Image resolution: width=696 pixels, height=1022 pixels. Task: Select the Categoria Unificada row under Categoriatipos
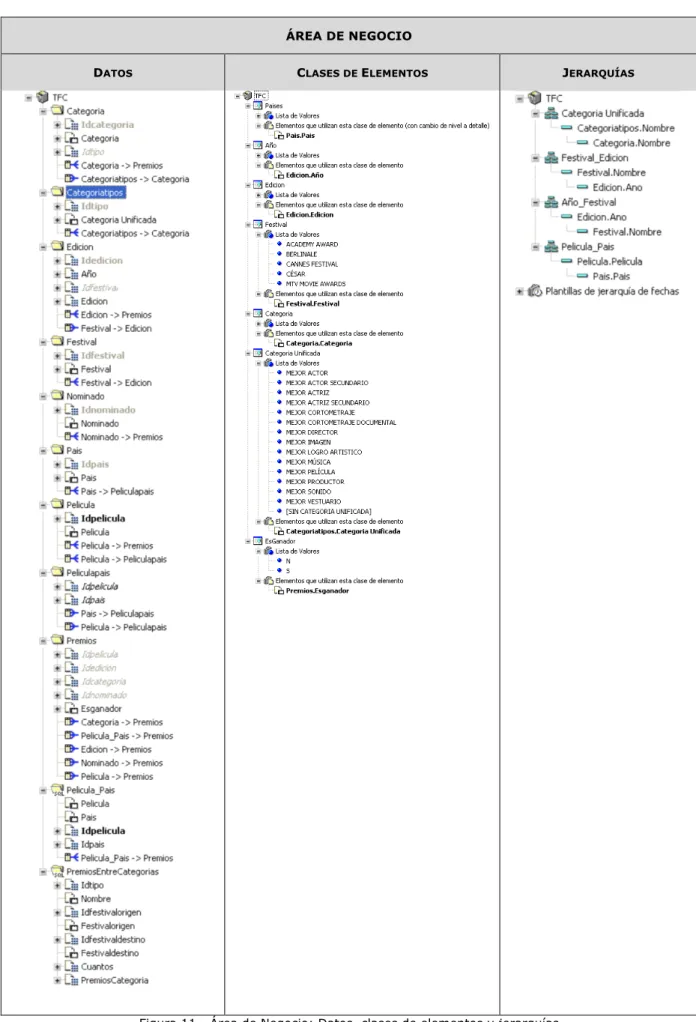[119, 220]
